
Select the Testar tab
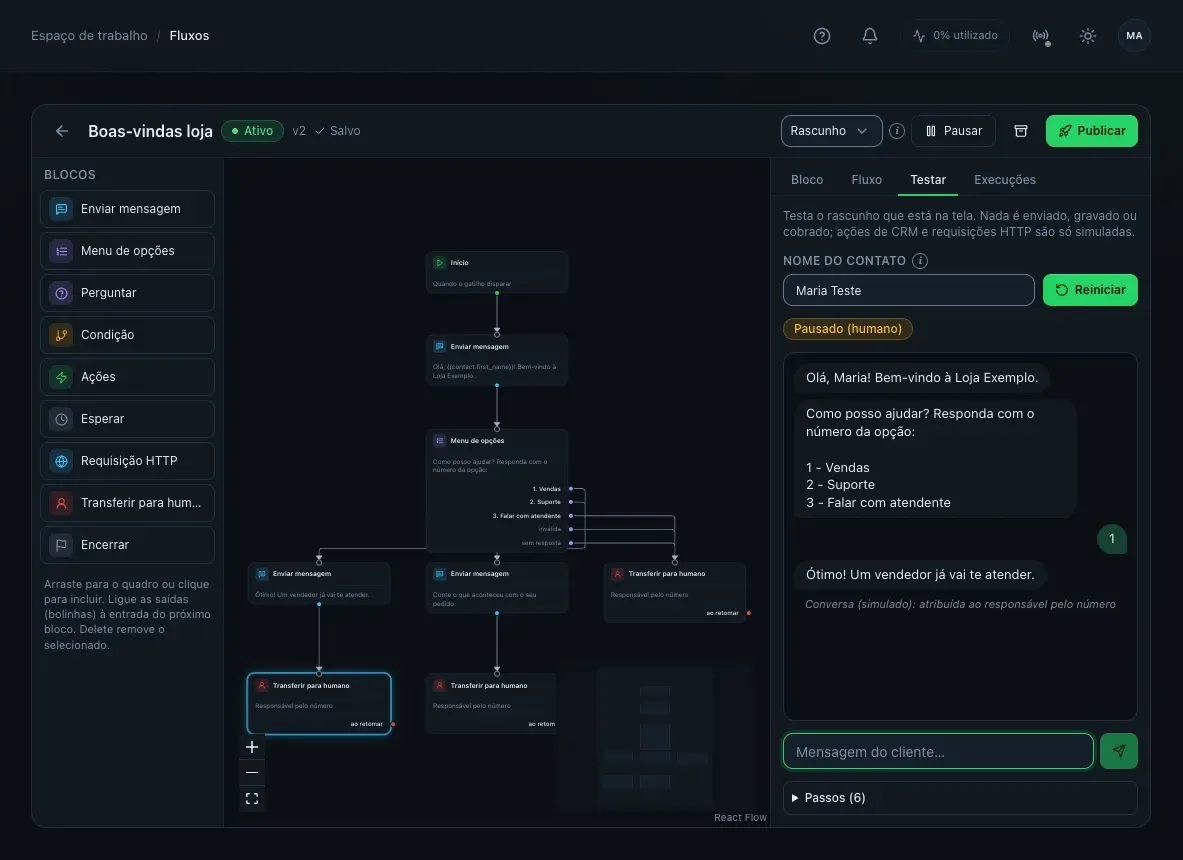pyautogui.click(x=928, y=180)
